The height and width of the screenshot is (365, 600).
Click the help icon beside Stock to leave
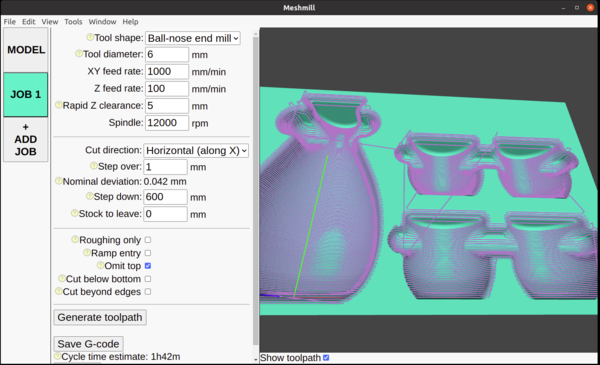click(x=75, y=213)
